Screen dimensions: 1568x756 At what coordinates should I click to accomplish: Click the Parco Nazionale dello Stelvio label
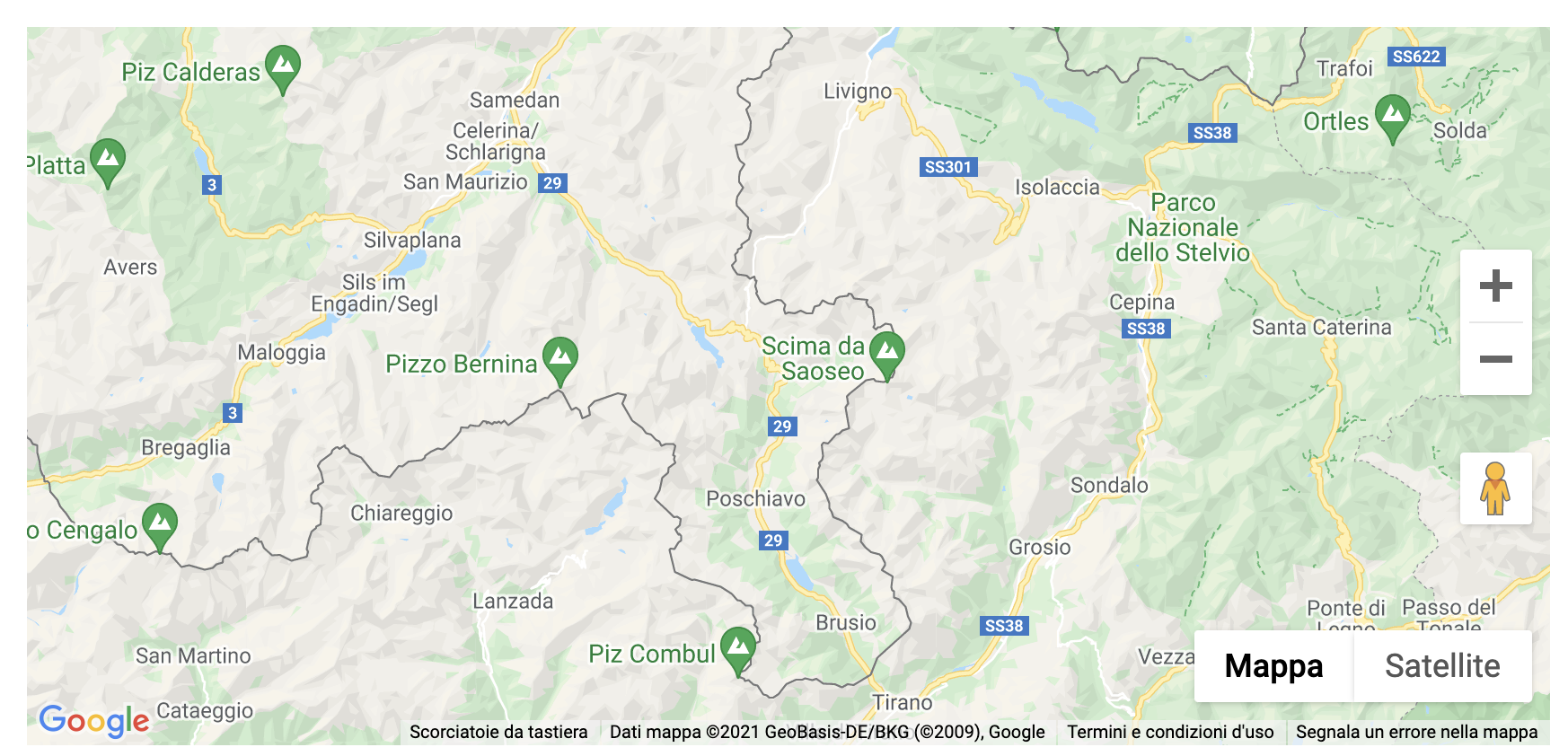(1183, 228)
